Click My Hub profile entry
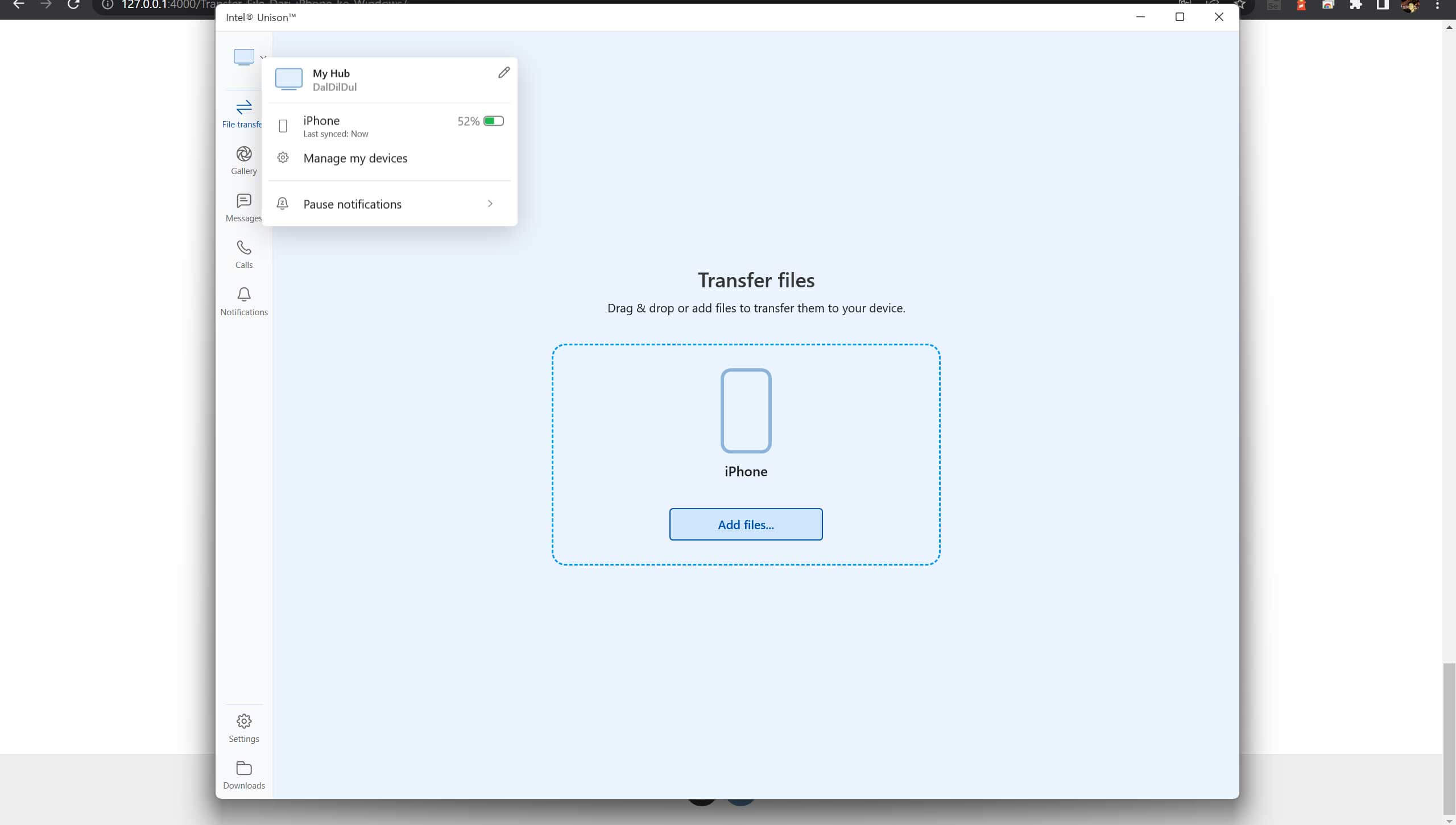Viewport: 1456px width, 825px height. coord(389,79)
